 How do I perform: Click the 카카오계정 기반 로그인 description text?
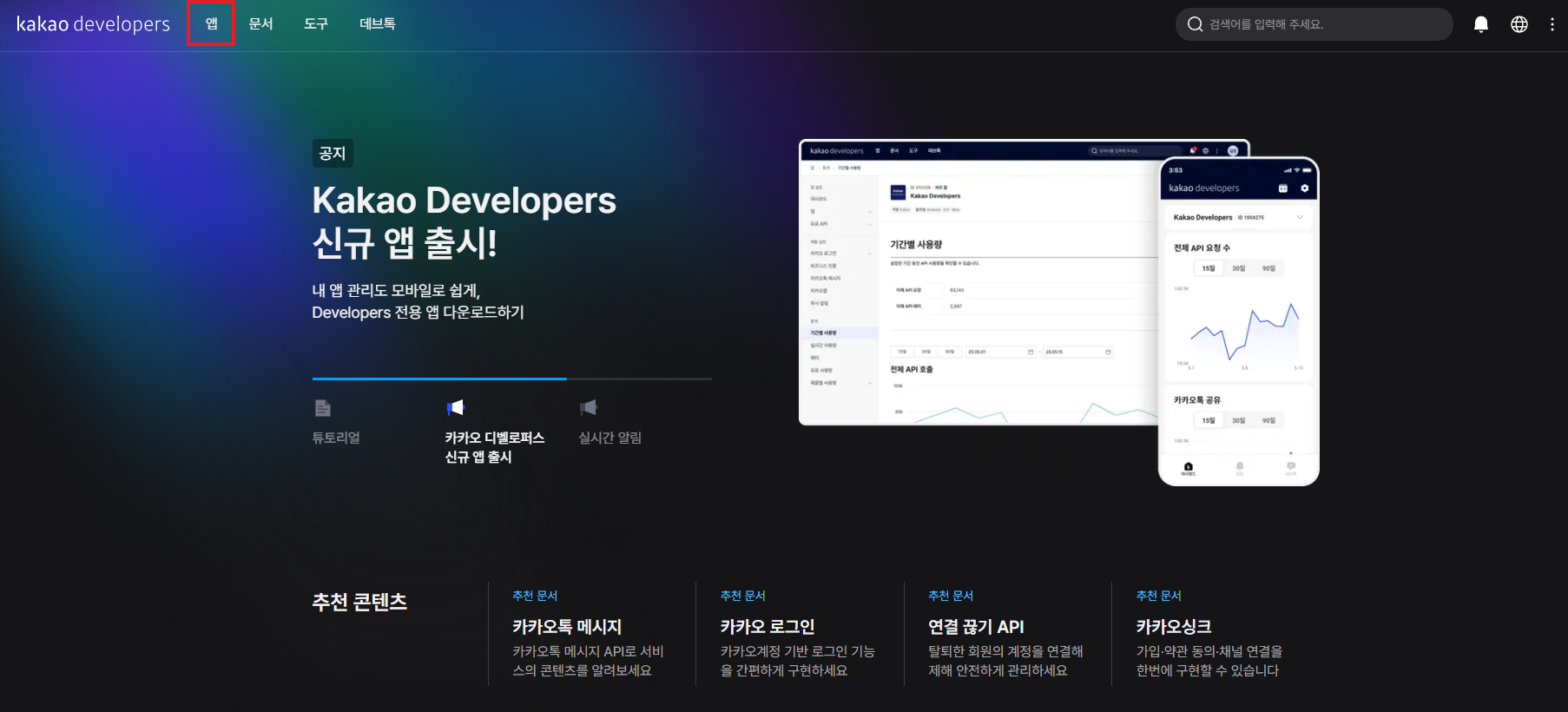pyautogui.click(x=798, y=661)
